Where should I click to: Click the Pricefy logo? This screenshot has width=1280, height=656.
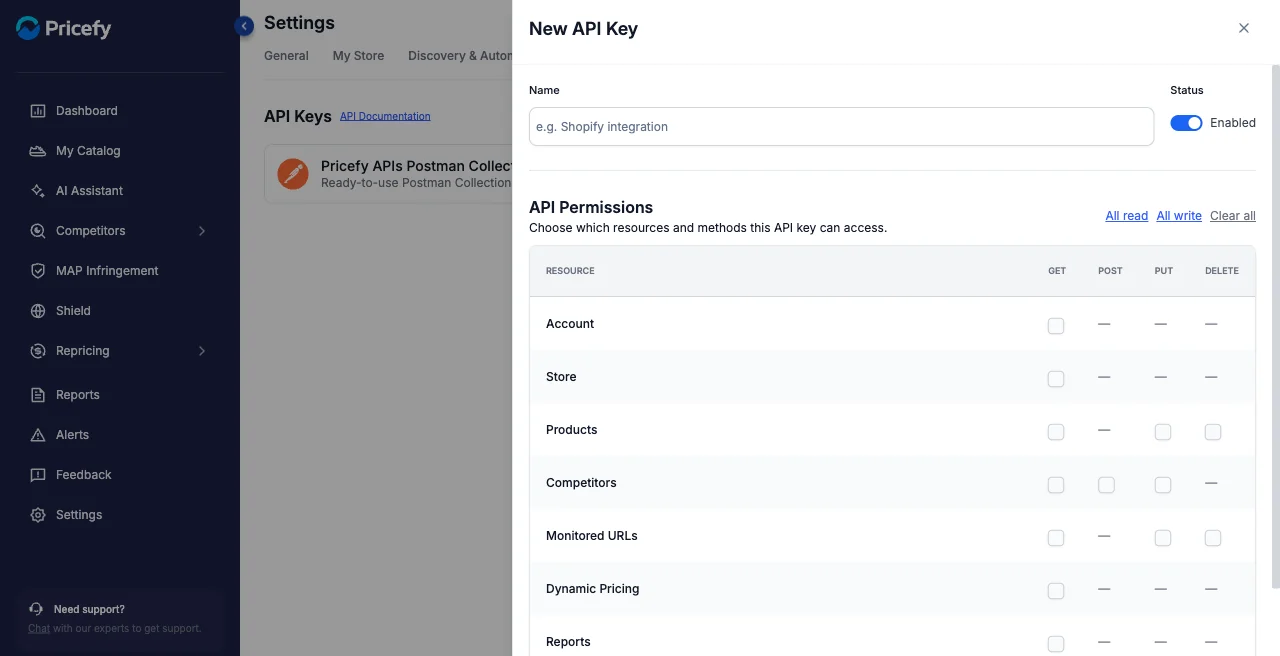click(63, 28)
